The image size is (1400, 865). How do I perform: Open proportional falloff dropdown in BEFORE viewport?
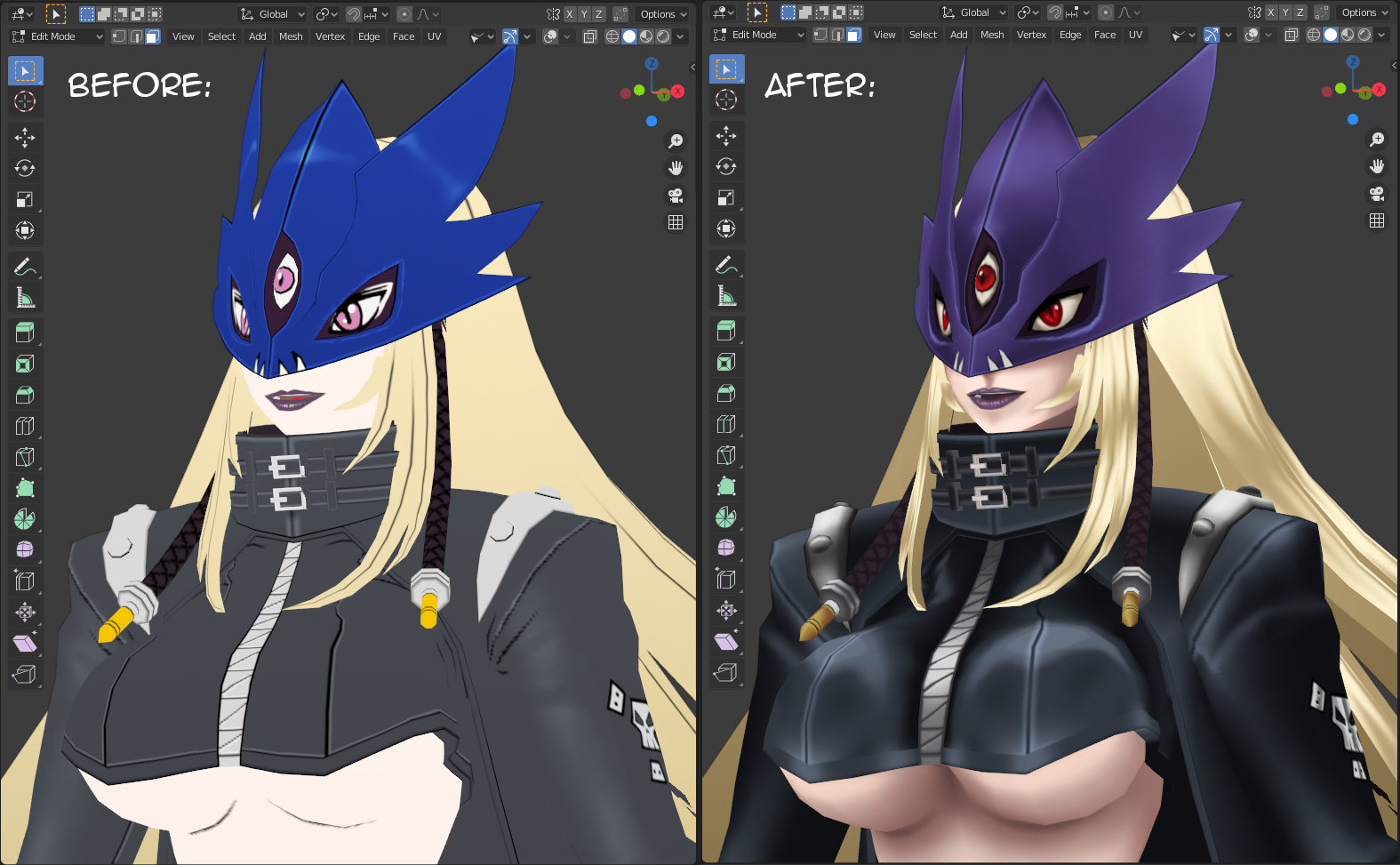tap(428, 14)
